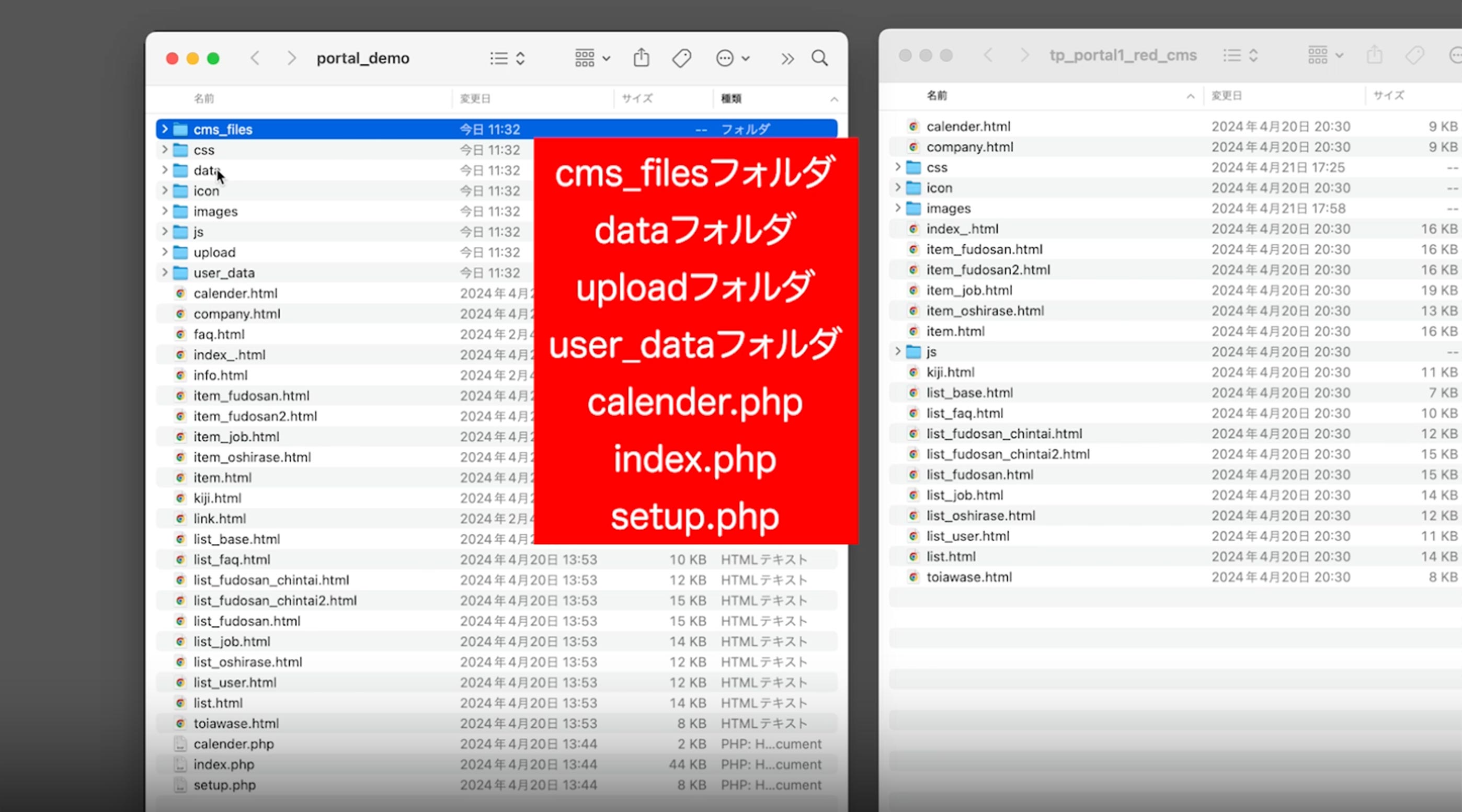Image resolution: width=1462 pixels, height=812 pixels.
Task: Select faq.html in portal_demo
Action: pyautogui.click(x=219, y=334)
